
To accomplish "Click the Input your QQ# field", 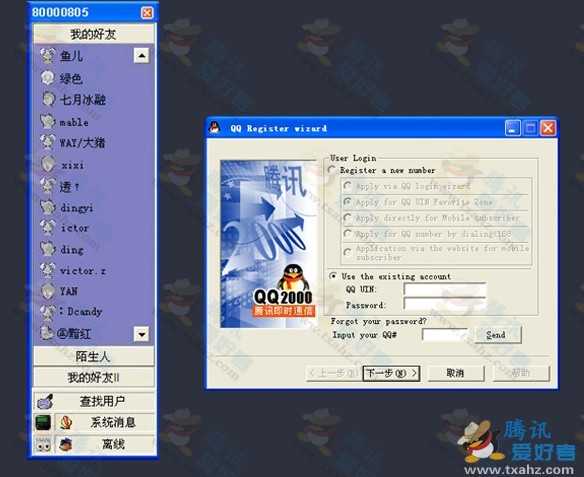I will click(x=444, y=335).
